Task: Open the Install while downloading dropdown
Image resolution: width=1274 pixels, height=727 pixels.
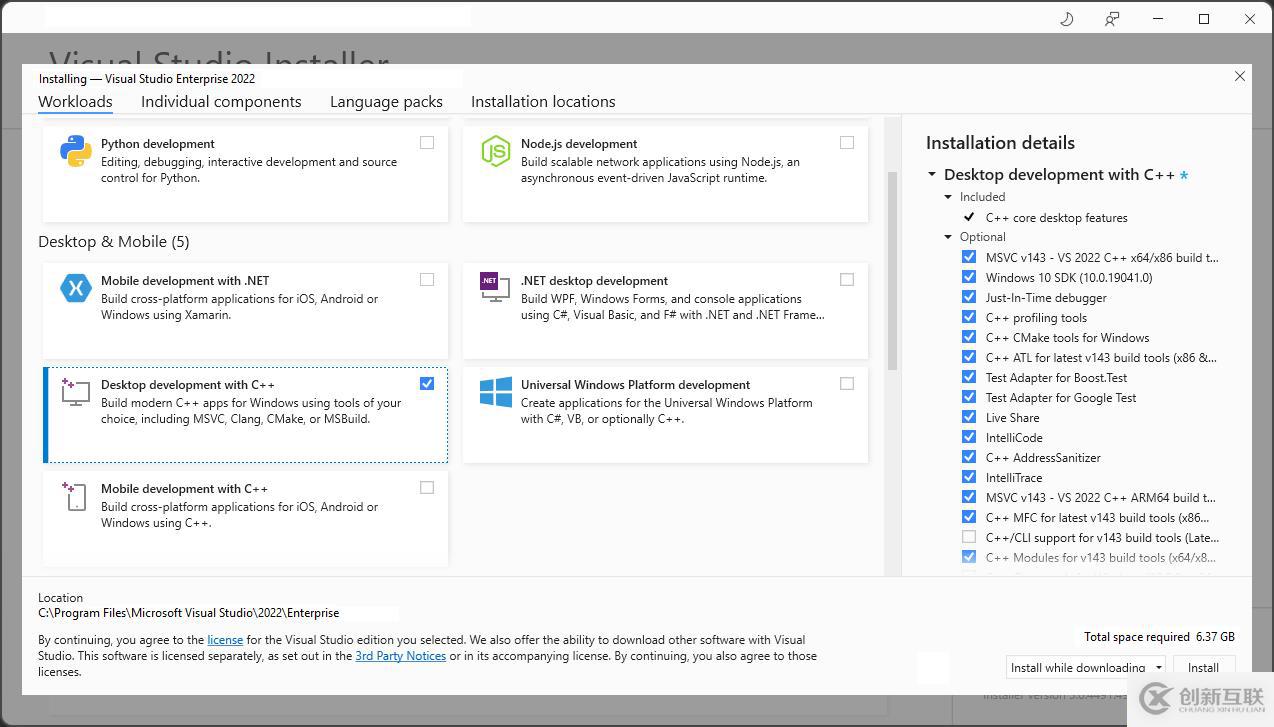Action: point(1159,668)
